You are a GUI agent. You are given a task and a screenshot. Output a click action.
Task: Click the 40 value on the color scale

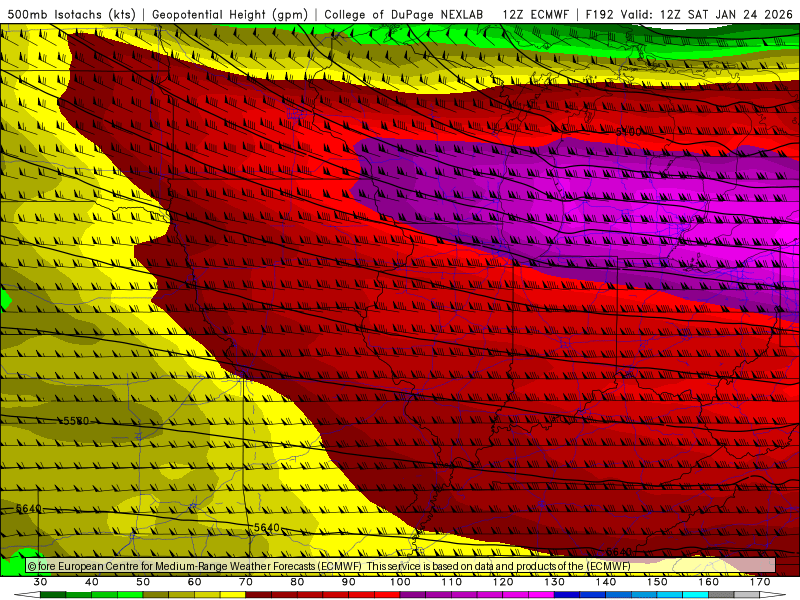pyautogui.click(x=91, y=582)
